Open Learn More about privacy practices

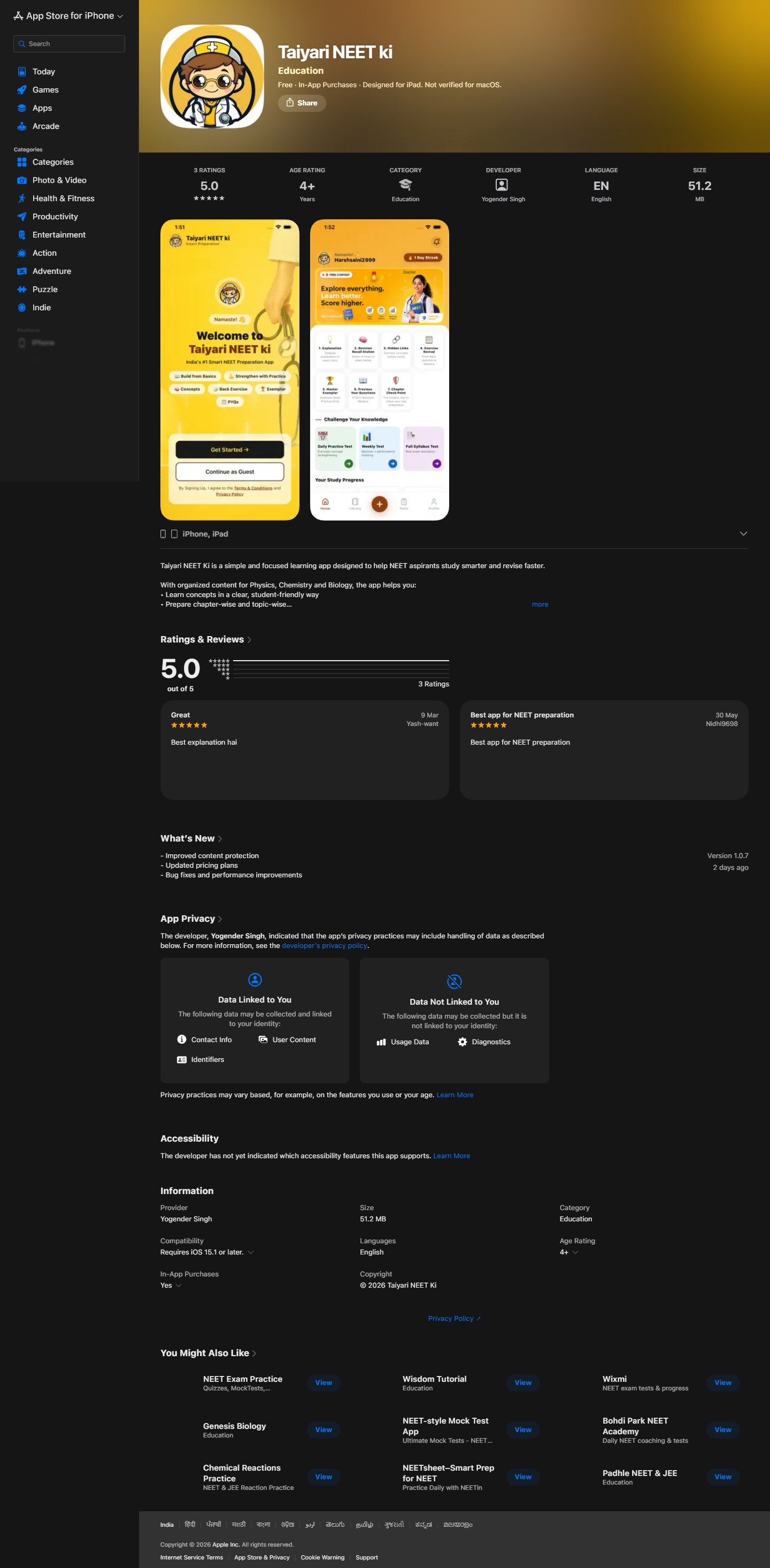[x=455, y=1095]
